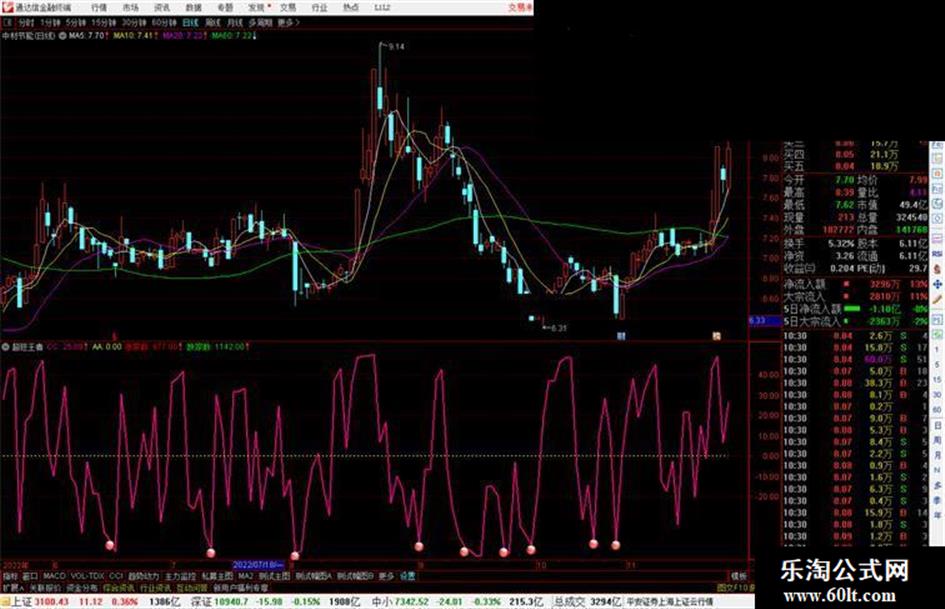Open the 热点 menu item
This screenshot has width=945, height=609.
(x=351, y=8)
